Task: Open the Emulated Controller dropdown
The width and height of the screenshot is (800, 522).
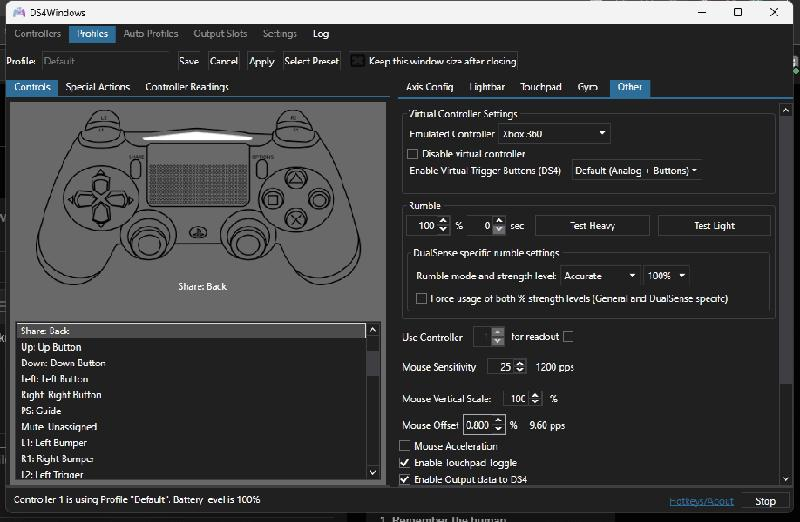Action: pos(554,134)
